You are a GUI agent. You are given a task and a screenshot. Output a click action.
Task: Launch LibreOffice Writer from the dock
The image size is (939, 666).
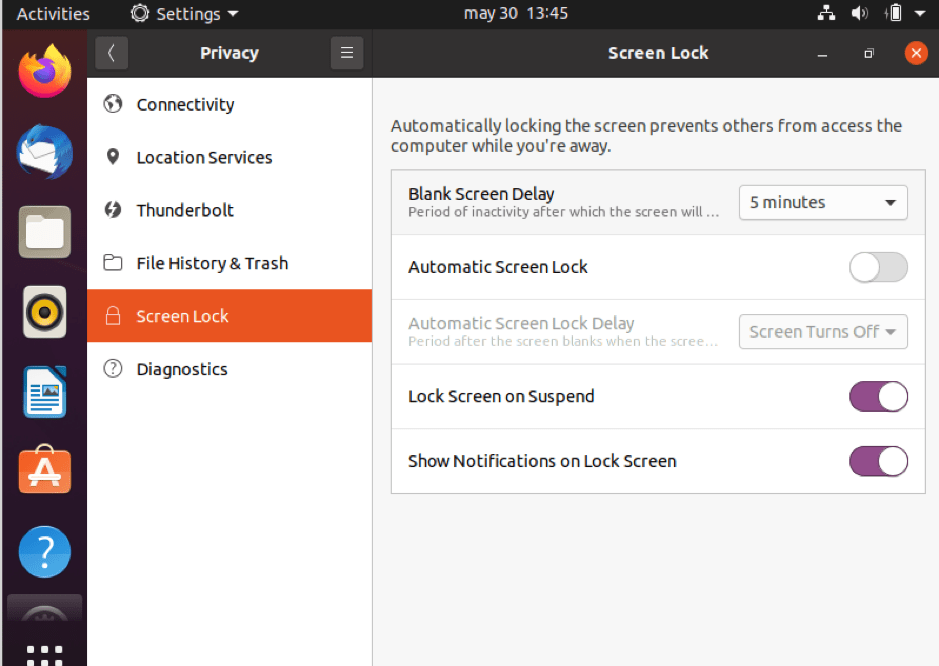pyautogui.click(x=44, y=392)
